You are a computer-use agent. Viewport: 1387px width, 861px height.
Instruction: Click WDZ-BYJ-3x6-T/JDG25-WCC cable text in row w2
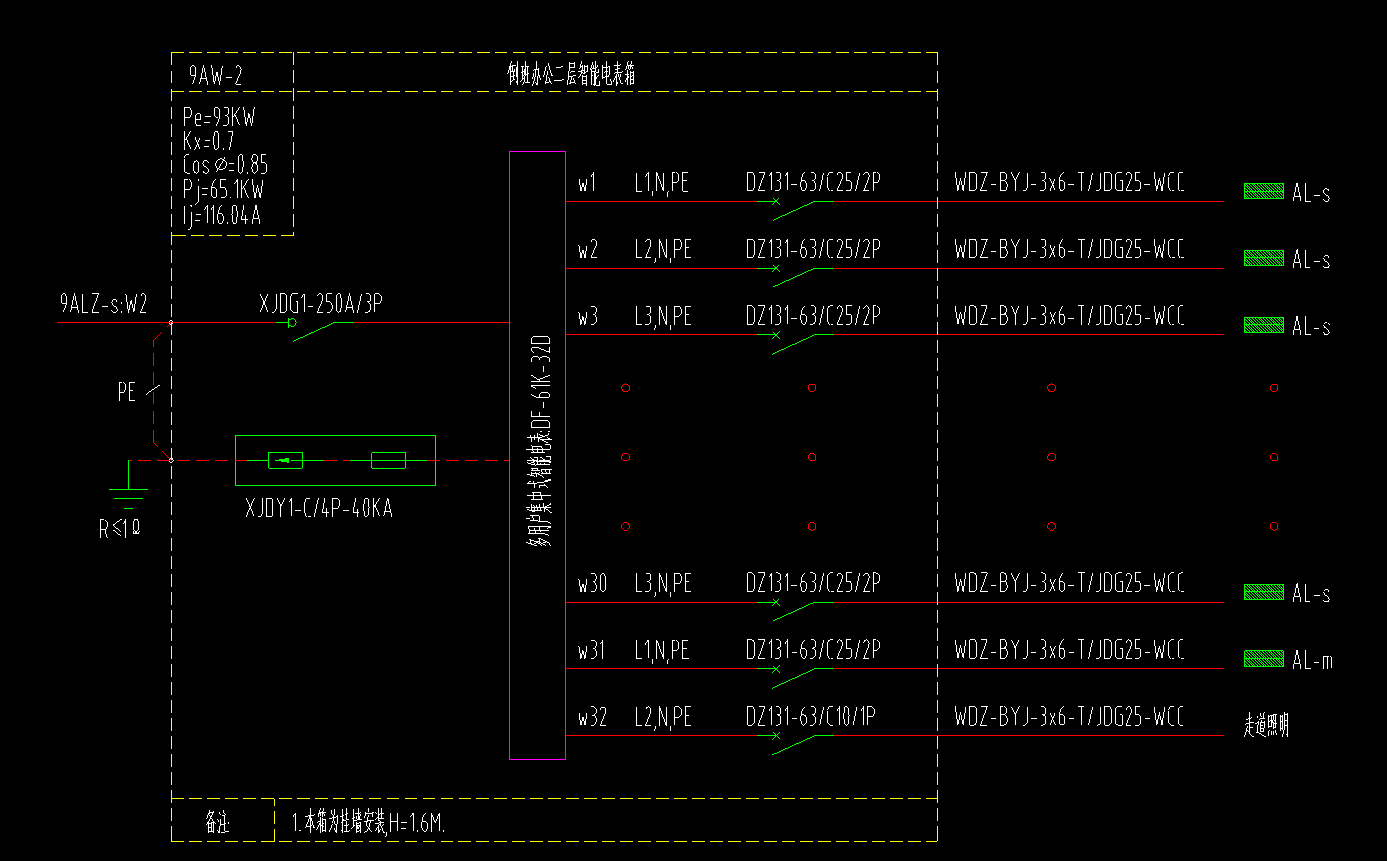point(1069,249)
